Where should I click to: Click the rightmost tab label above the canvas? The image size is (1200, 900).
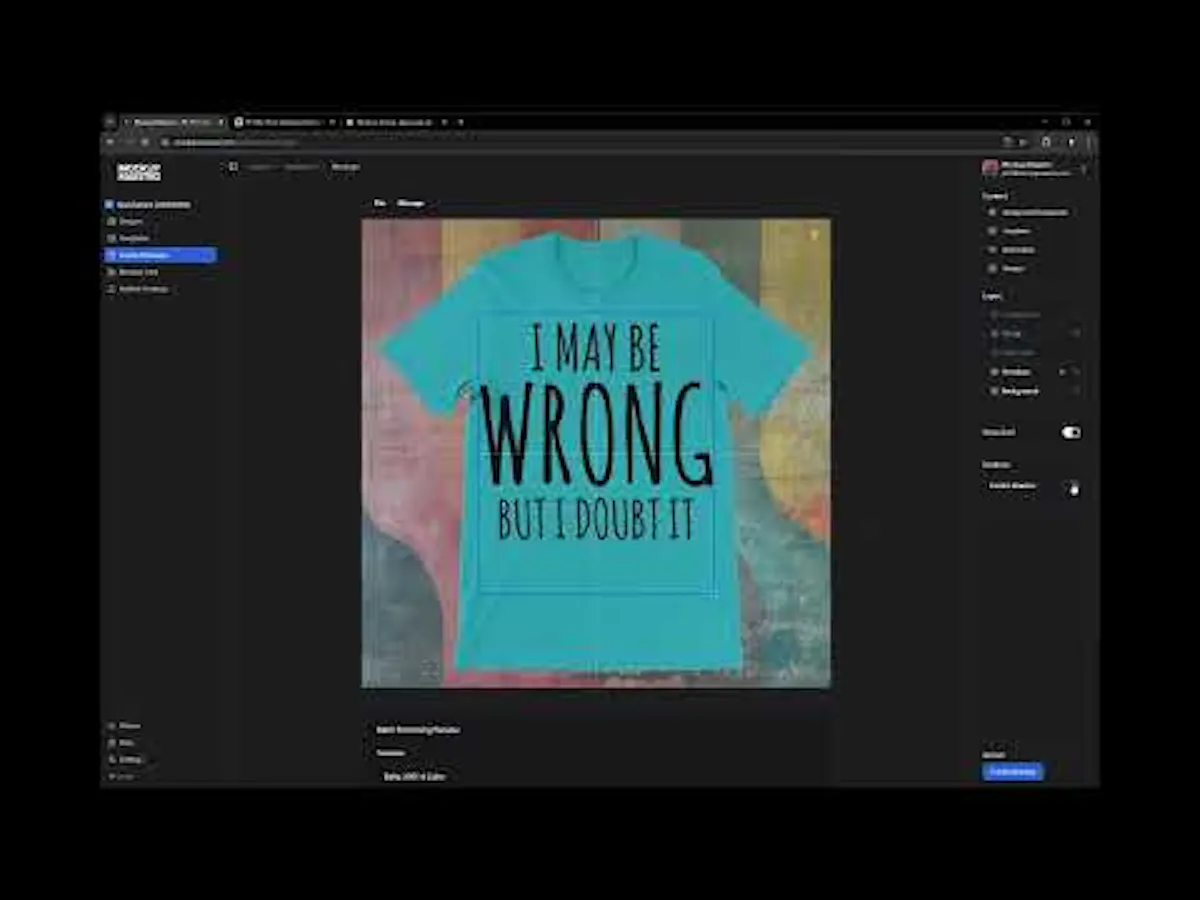click(411, 203)
